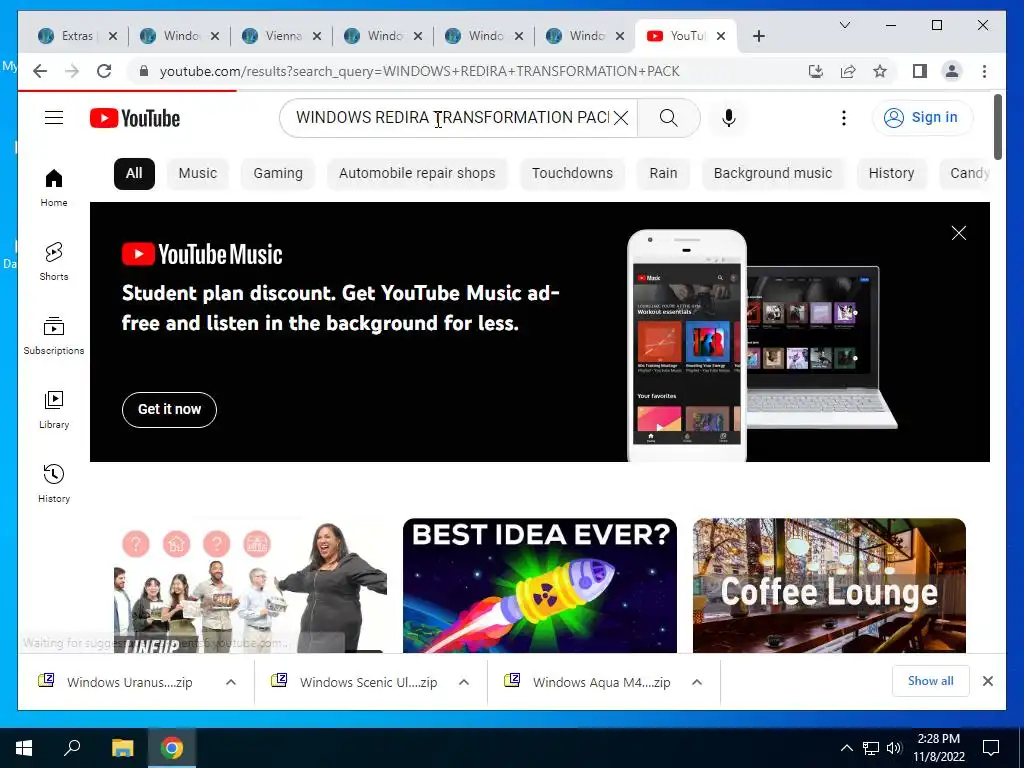The height and width of the screenshot is (768, 1024).
Task: Open the Windows Start menu
Action: [24, 748]
